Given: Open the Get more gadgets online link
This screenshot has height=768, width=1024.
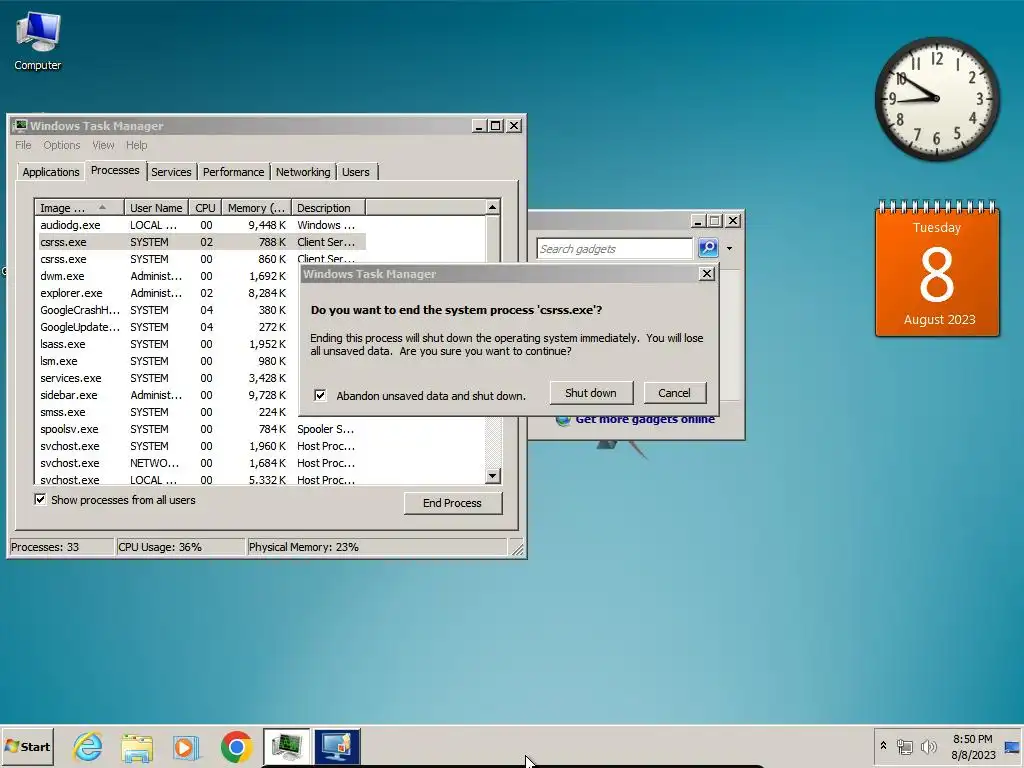Looking at the screenshot, I should click(x=645, y=419).
